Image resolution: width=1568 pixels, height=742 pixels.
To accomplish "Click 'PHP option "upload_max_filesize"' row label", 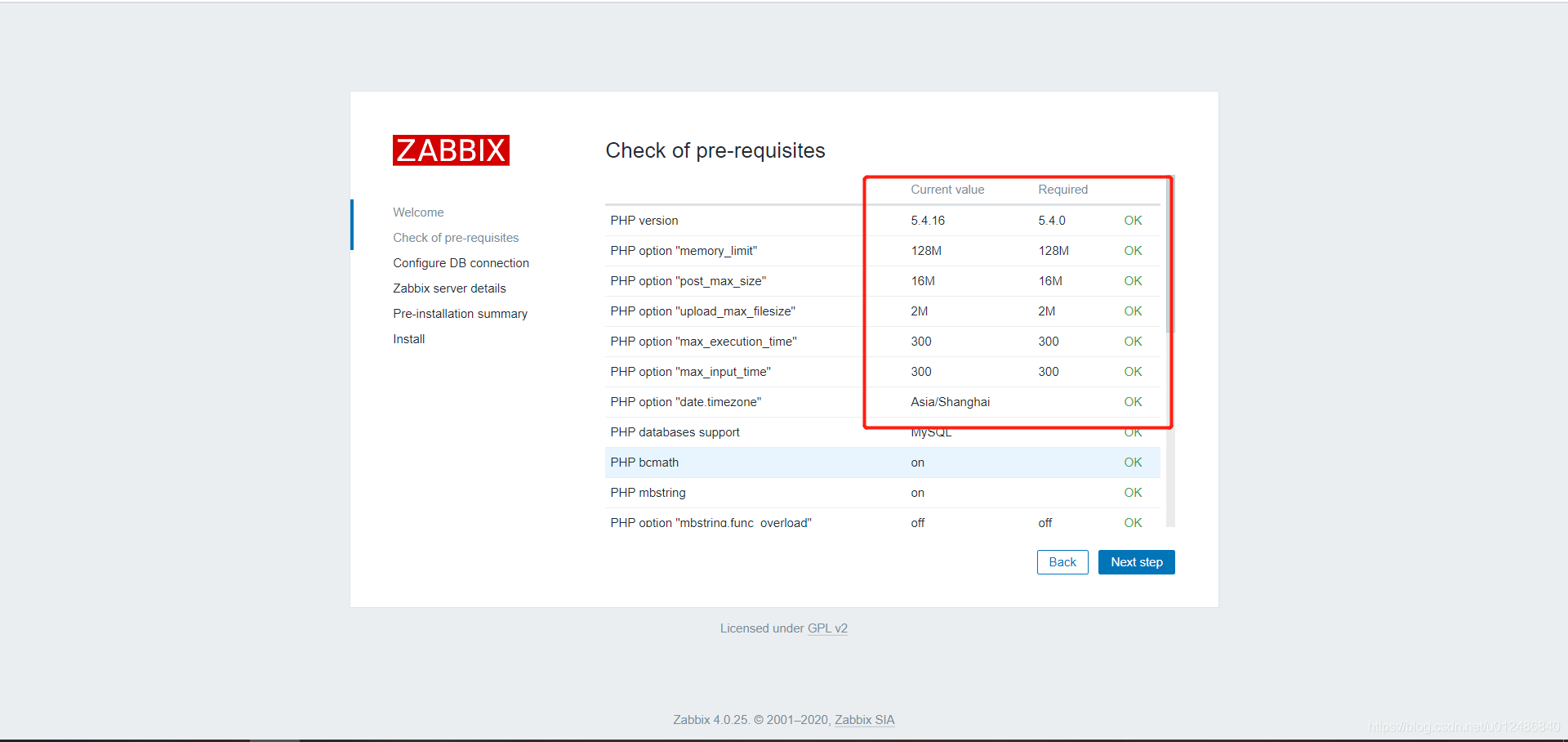I will 702,311.
